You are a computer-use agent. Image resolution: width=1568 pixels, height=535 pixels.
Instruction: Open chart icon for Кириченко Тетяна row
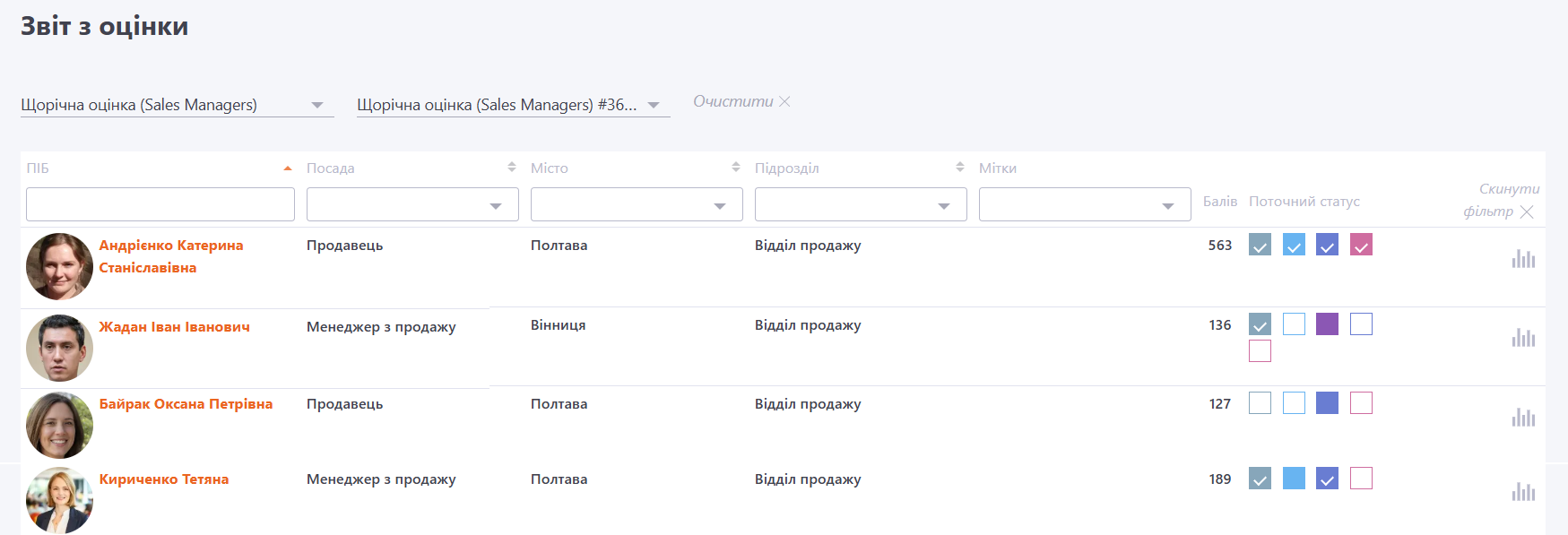1523,492
